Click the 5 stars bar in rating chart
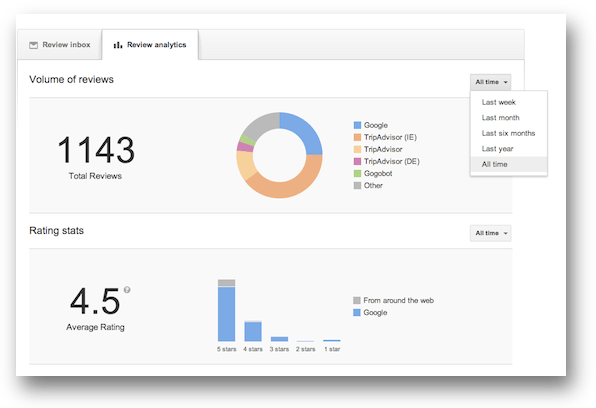The width and height of the screenshot is (596, 408). (x=227, y=310)
